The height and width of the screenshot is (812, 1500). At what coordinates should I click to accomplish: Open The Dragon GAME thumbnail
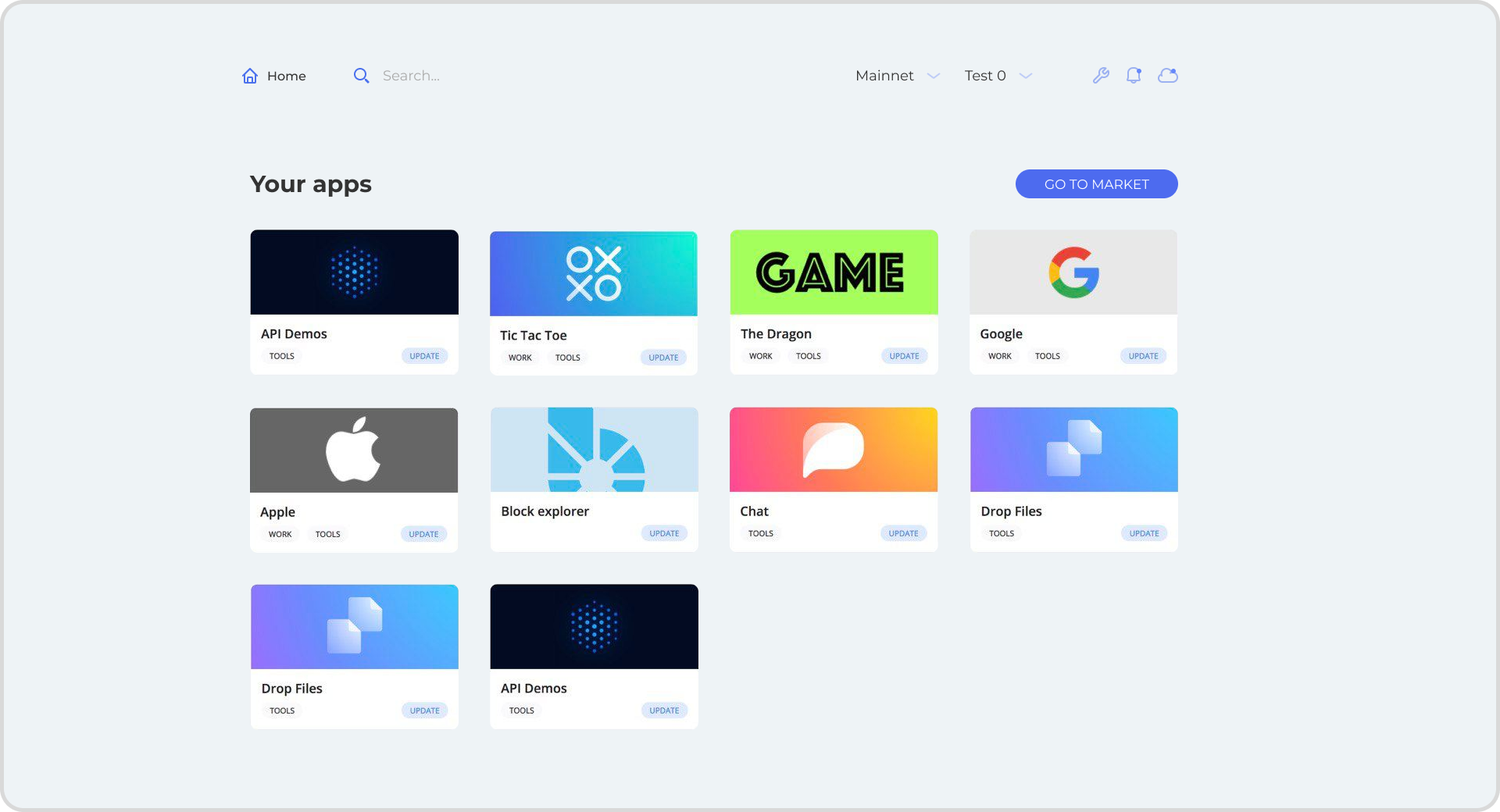834,272
